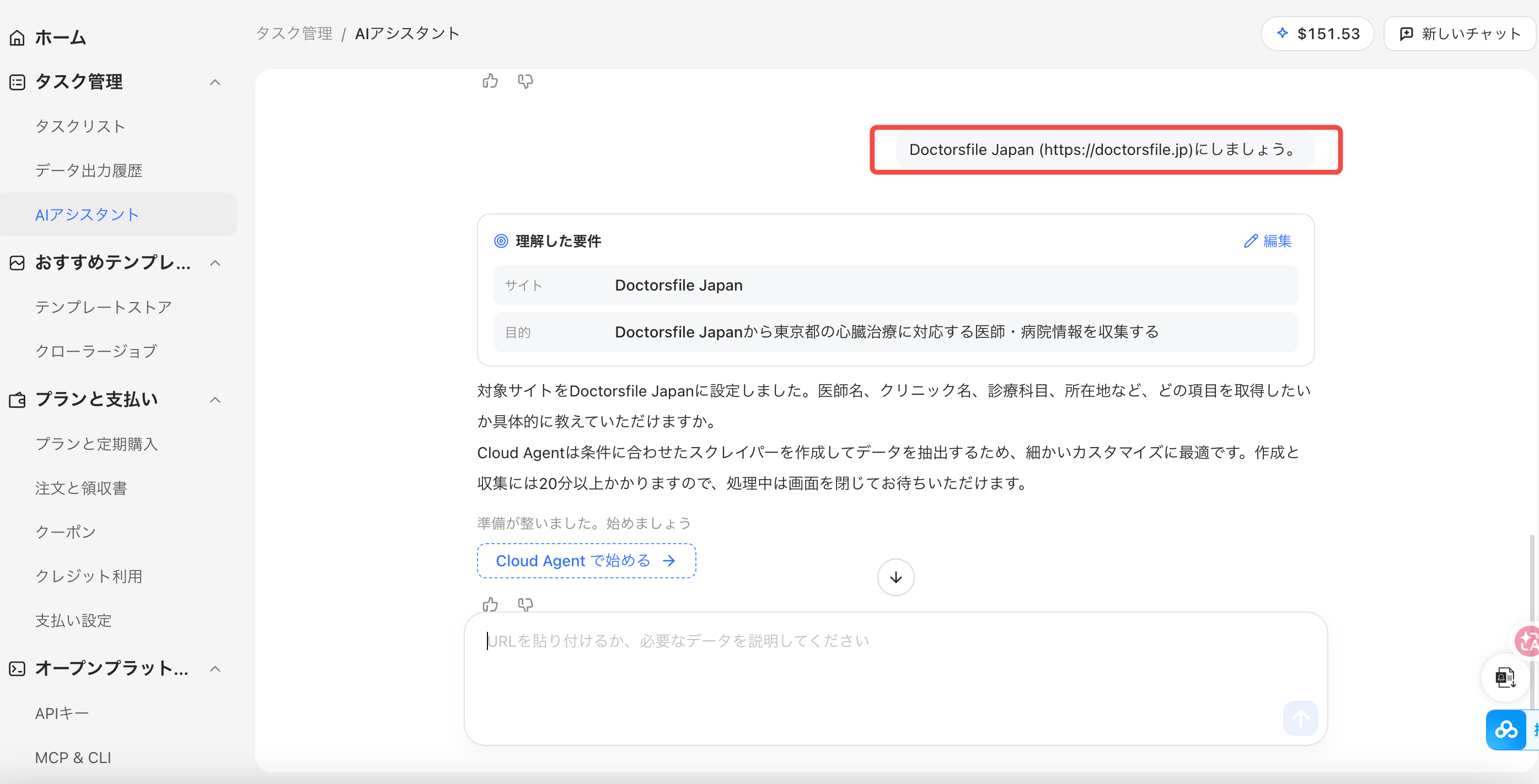Start with Cloud Agent で始める button
This screenshot has height=784, width=1539.
tap(586, 561)
